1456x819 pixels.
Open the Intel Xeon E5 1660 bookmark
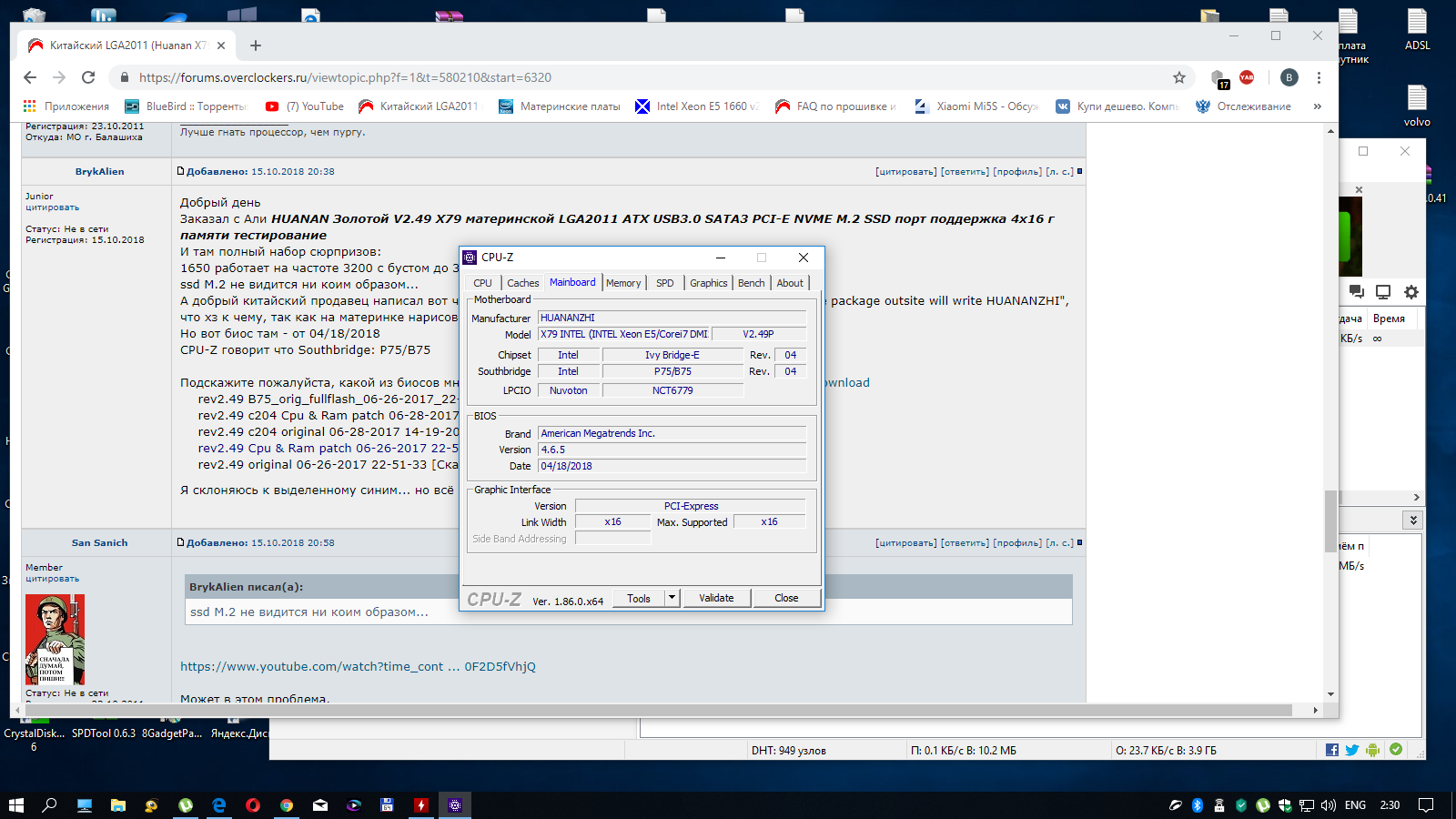697,106
